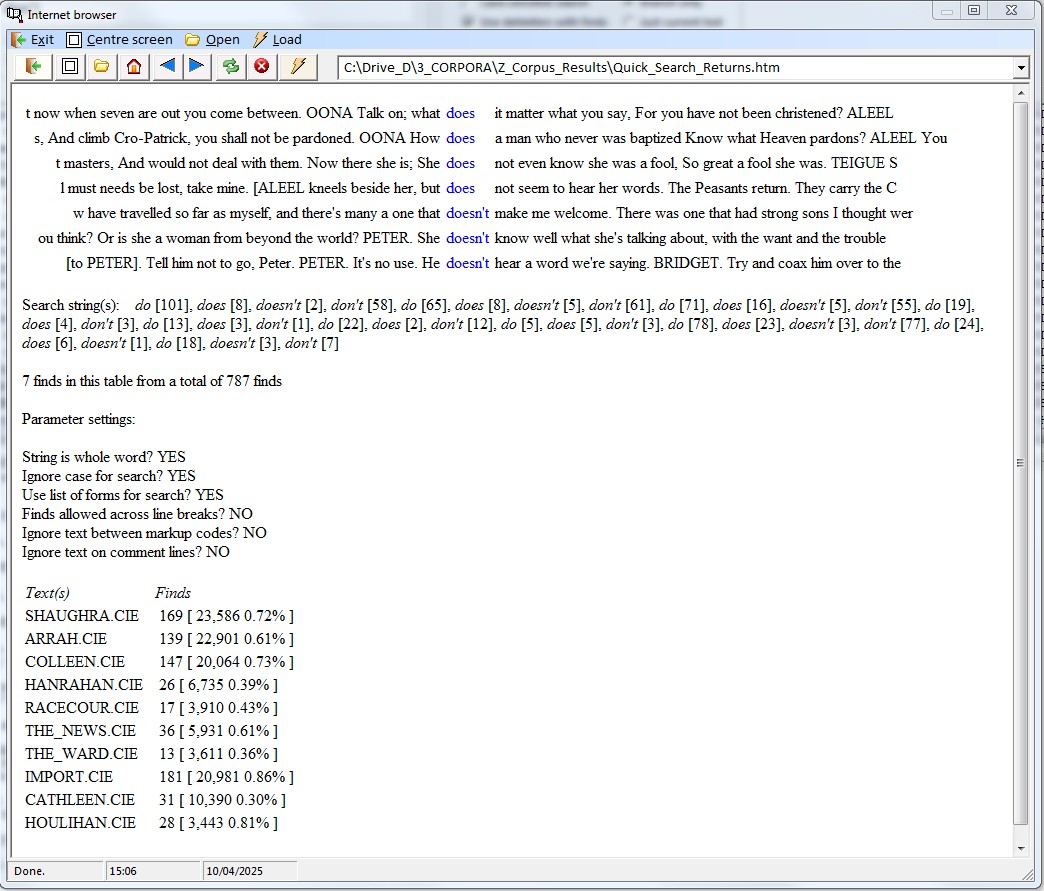The image size is (1044, 891).
Task: Stop loading with the red X icon
Action: (262, 67)
